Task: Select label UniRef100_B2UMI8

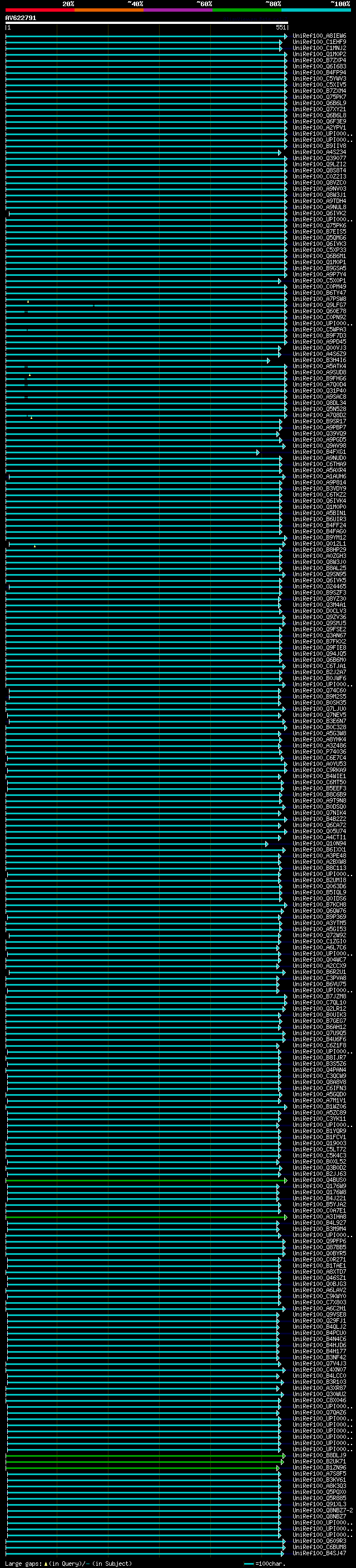Action: click(x=319, y=879)
